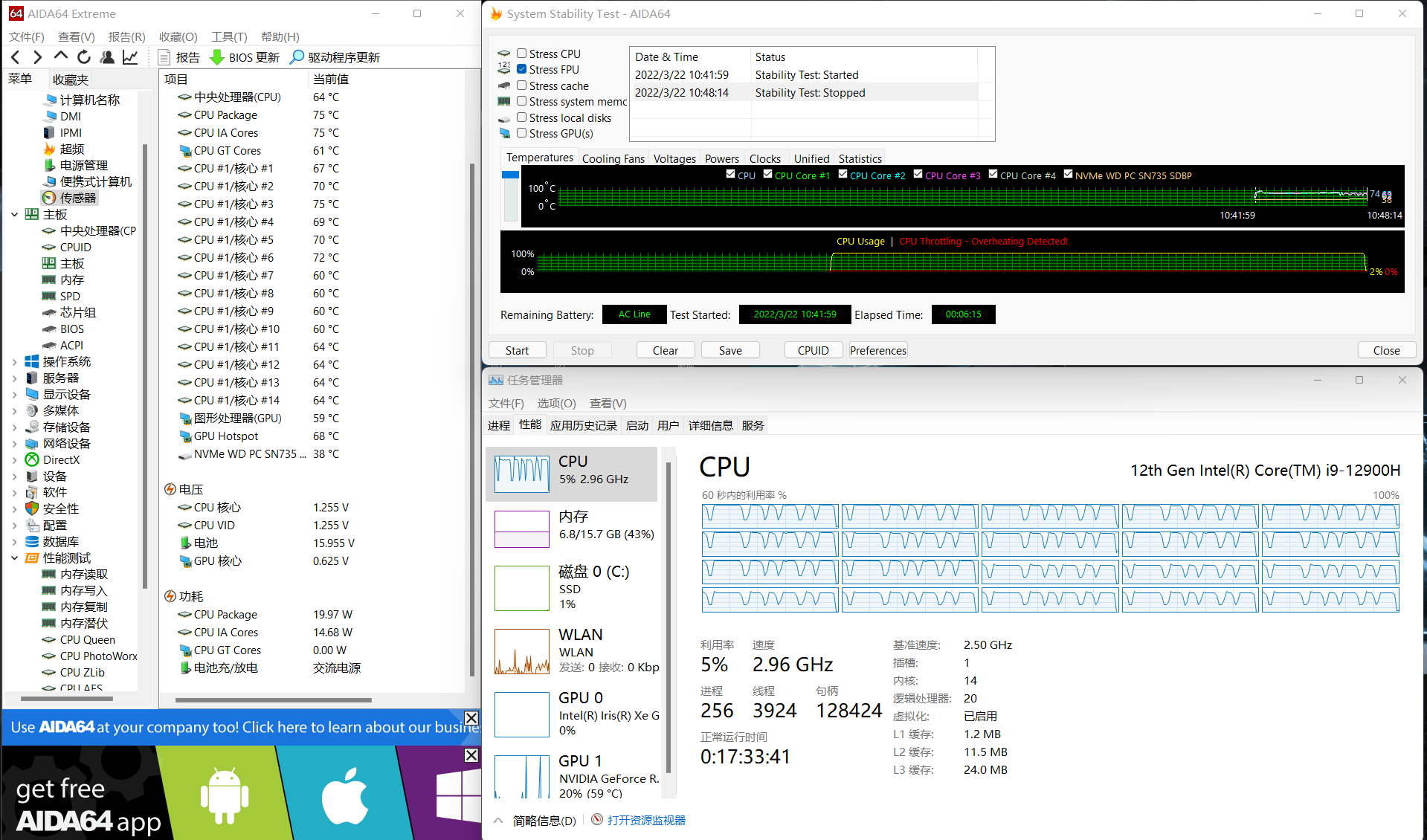Enable the Stress local disks checkbox
Viewport: 1427px width, 840px height.
click(x=522, y=117)
